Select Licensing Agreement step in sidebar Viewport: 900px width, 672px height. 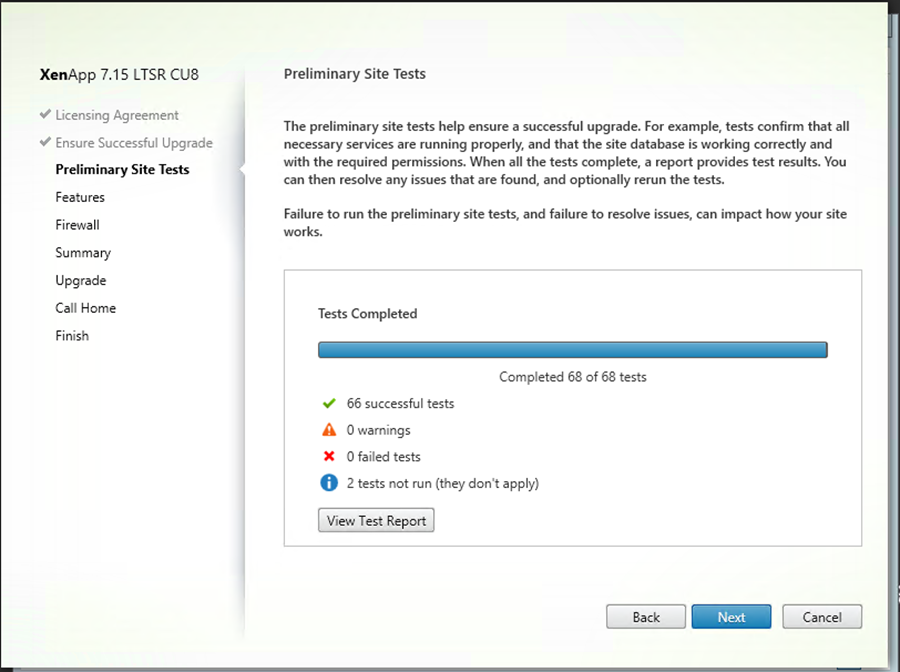point(117,115)
